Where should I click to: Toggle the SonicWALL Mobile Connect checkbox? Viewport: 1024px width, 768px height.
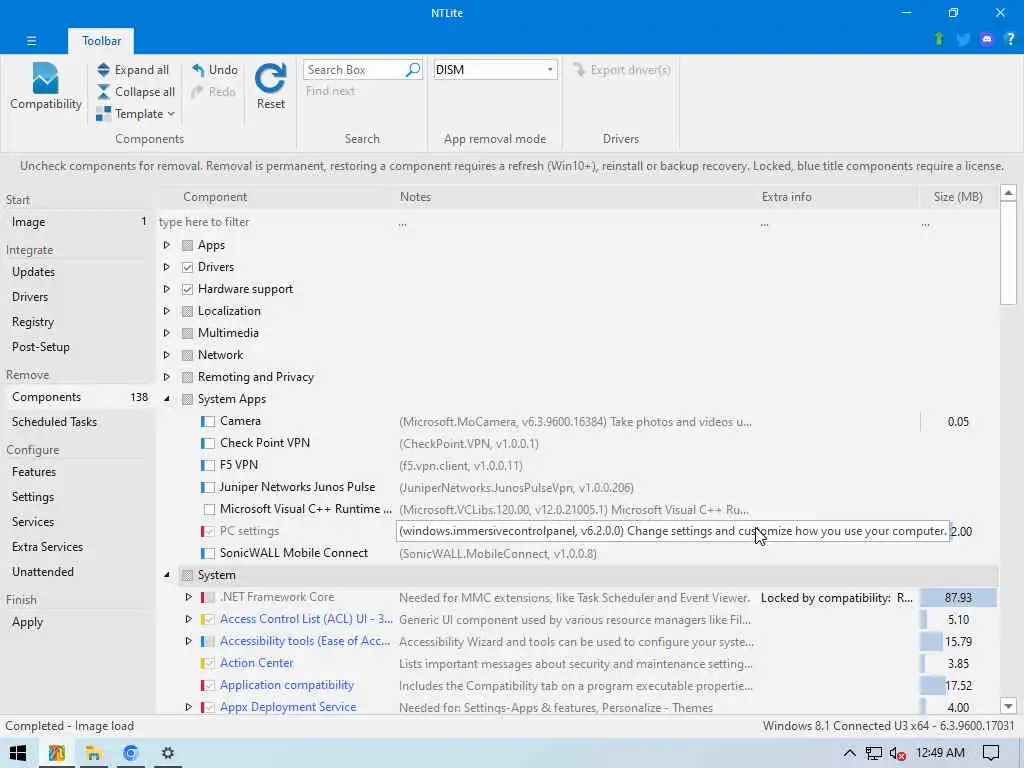(x=209, y=553)
